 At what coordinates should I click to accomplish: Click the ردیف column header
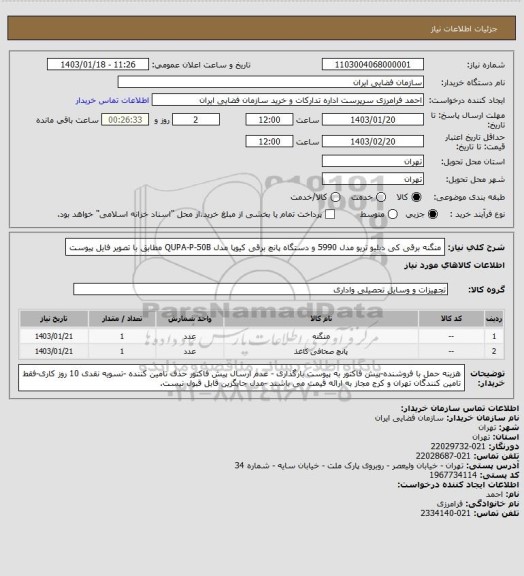pyautogui.click(x=494, y=318)
